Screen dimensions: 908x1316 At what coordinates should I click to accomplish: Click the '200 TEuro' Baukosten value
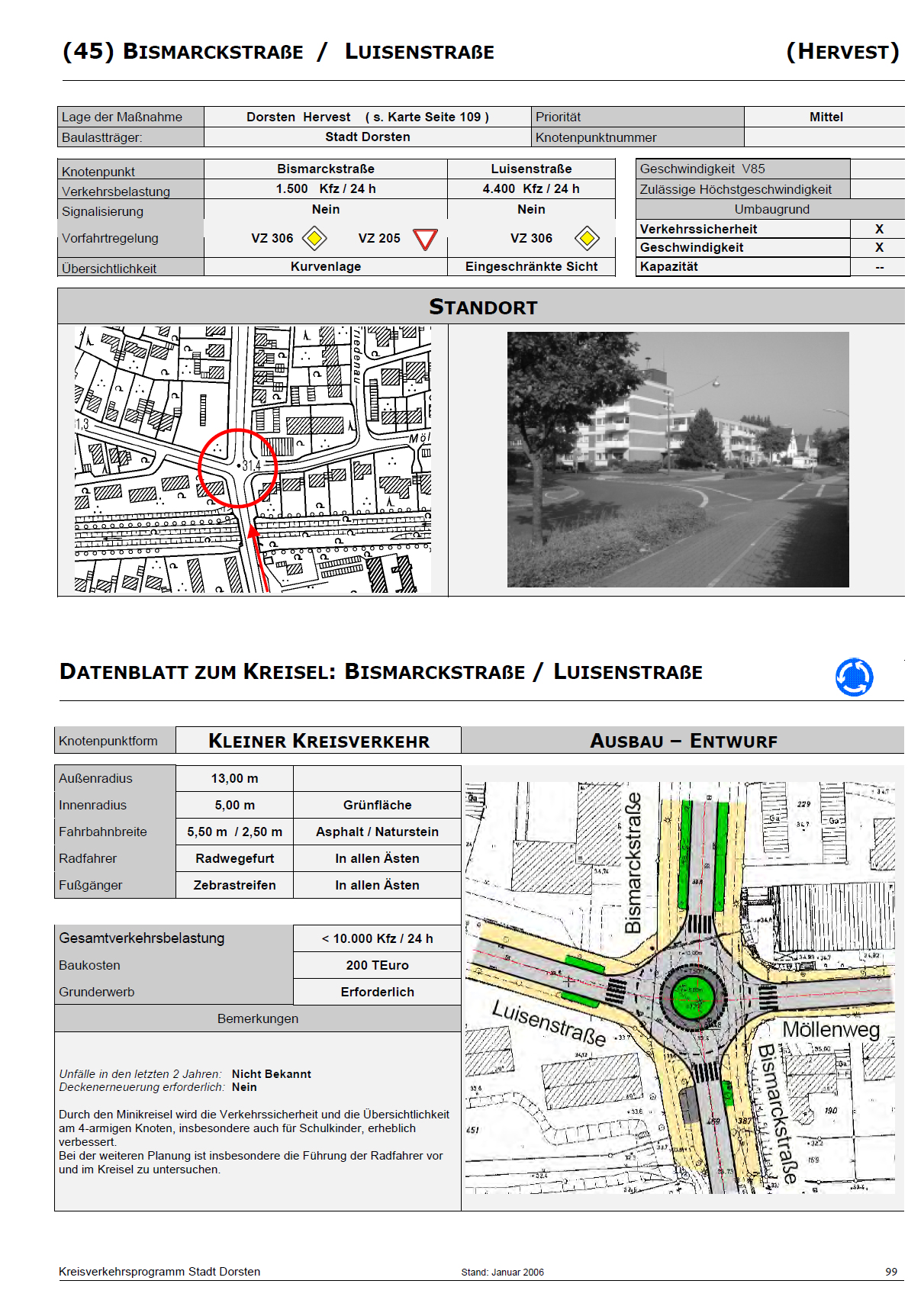click(377, 965)
